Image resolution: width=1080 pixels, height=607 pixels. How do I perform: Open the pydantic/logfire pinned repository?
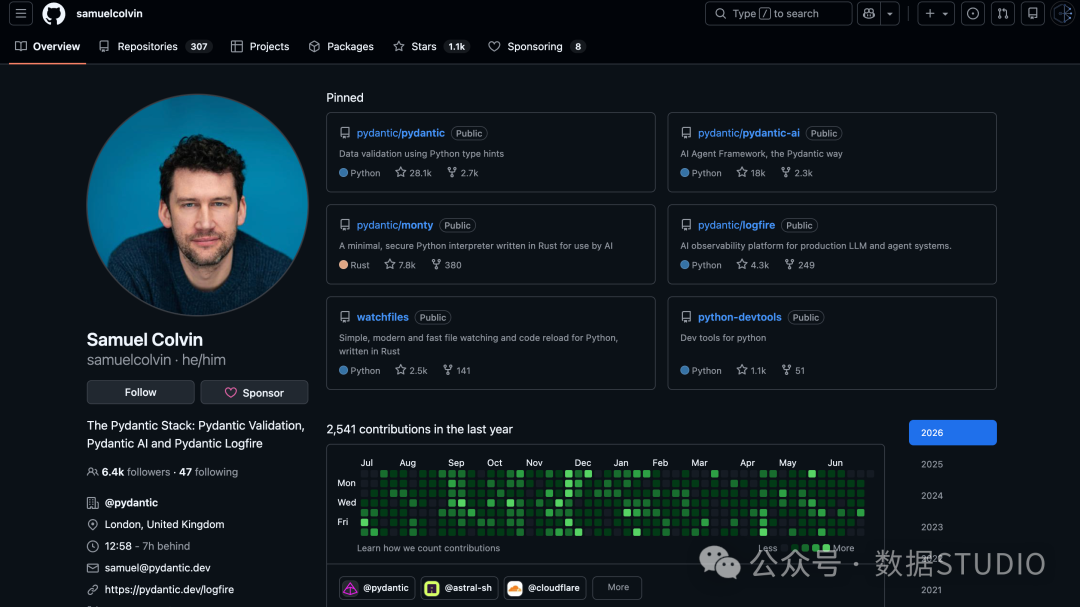736,225
